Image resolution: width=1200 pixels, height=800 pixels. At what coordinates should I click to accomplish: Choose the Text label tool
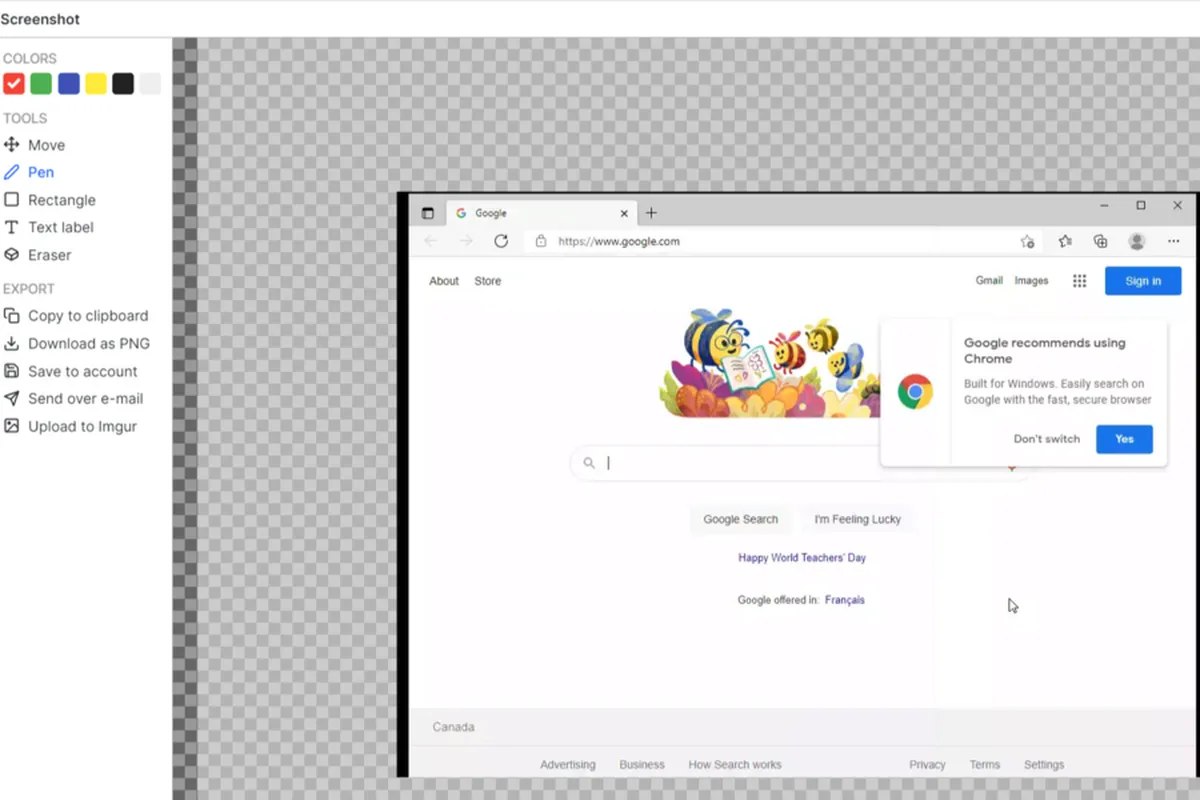coord(49,227)
